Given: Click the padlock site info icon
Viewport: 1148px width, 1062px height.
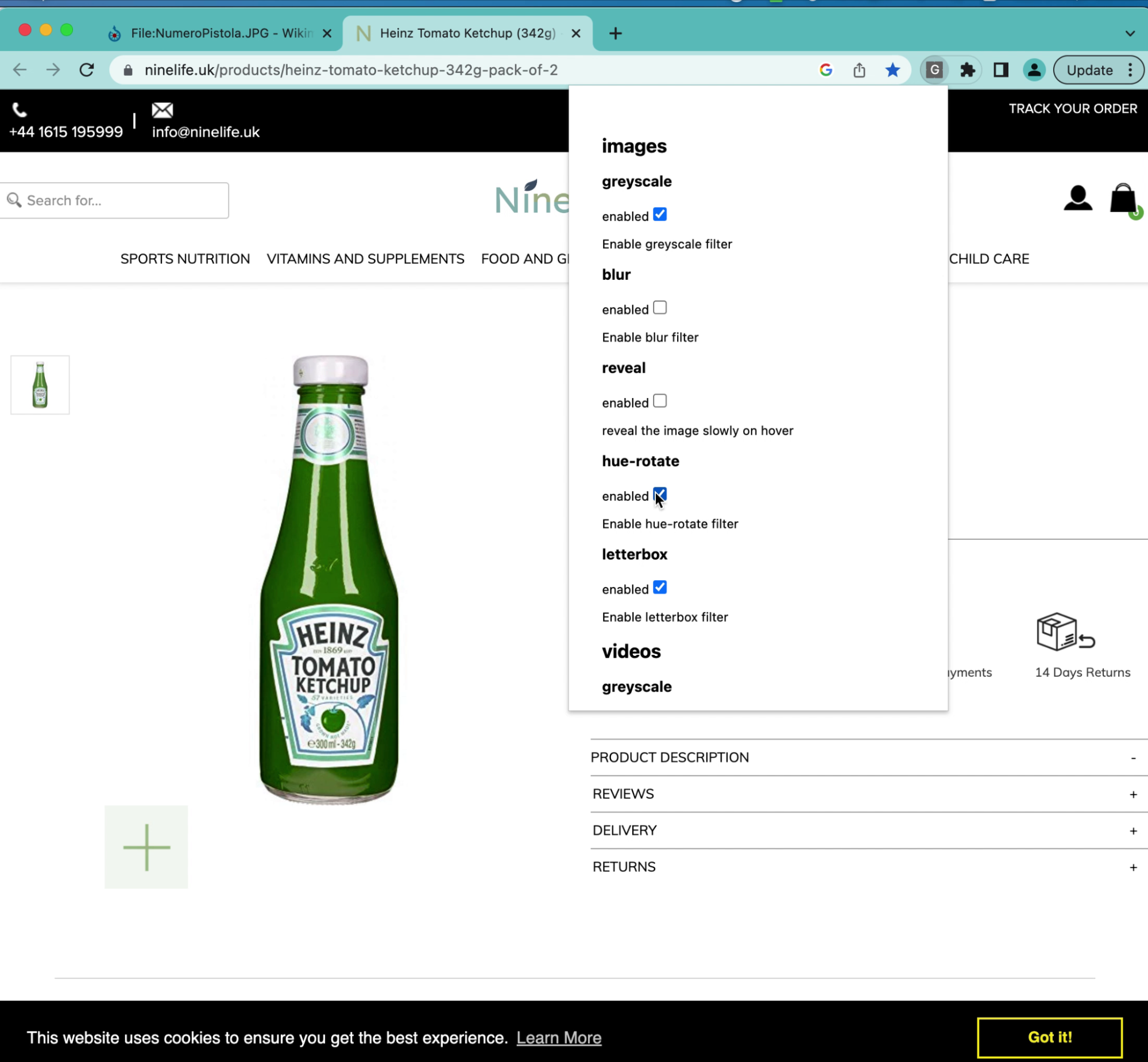Looking at the screenshot, I should [128, 70].
